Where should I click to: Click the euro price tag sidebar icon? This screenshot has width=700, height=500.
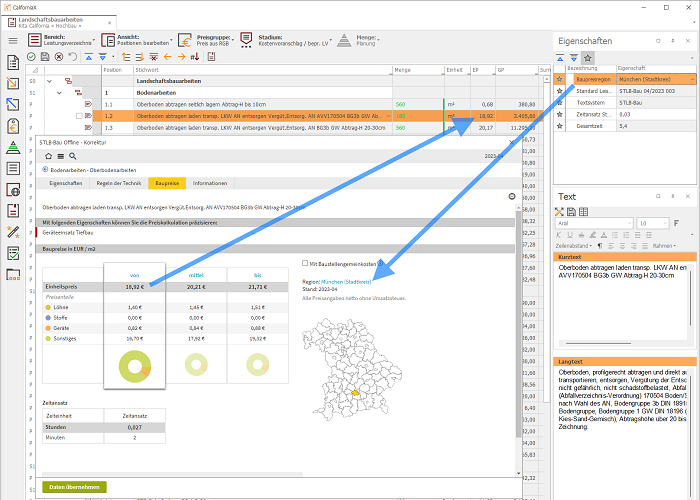[13, 126]
